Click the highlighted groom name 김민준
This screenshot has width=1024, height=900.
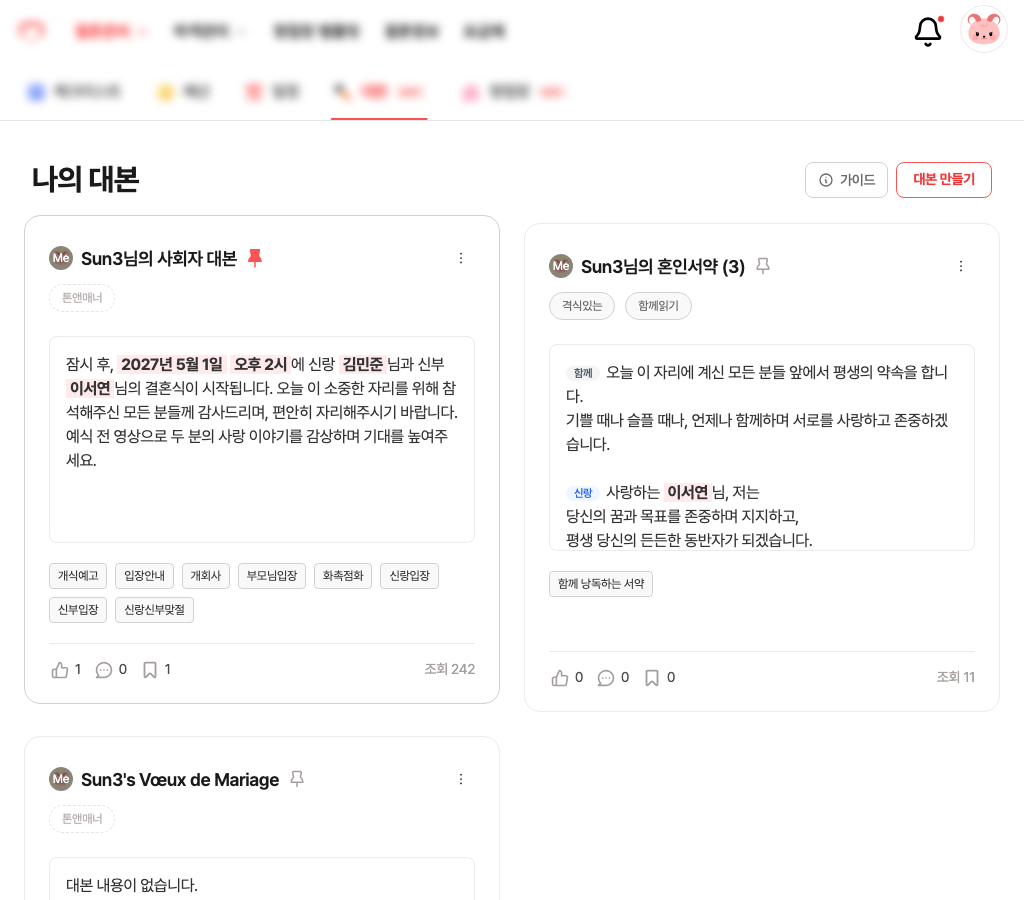point(362,364)
